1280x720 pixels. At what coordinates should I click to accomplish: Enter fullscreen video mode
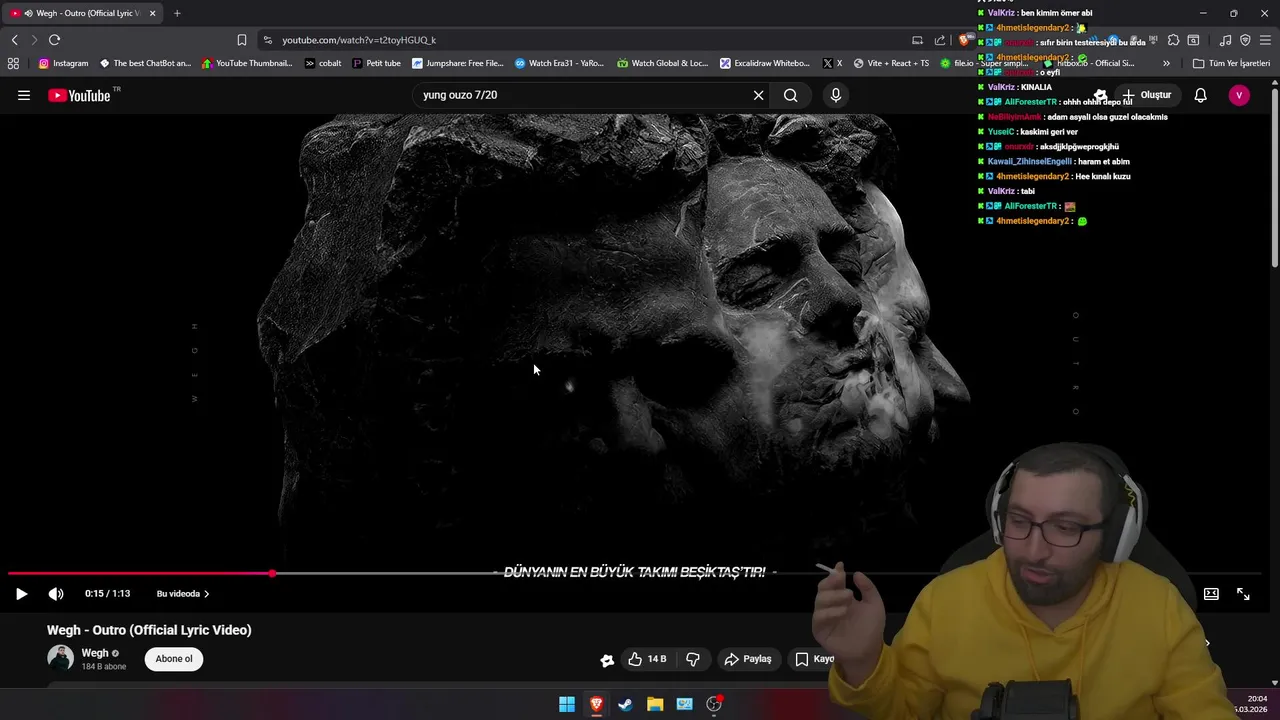1243,594
